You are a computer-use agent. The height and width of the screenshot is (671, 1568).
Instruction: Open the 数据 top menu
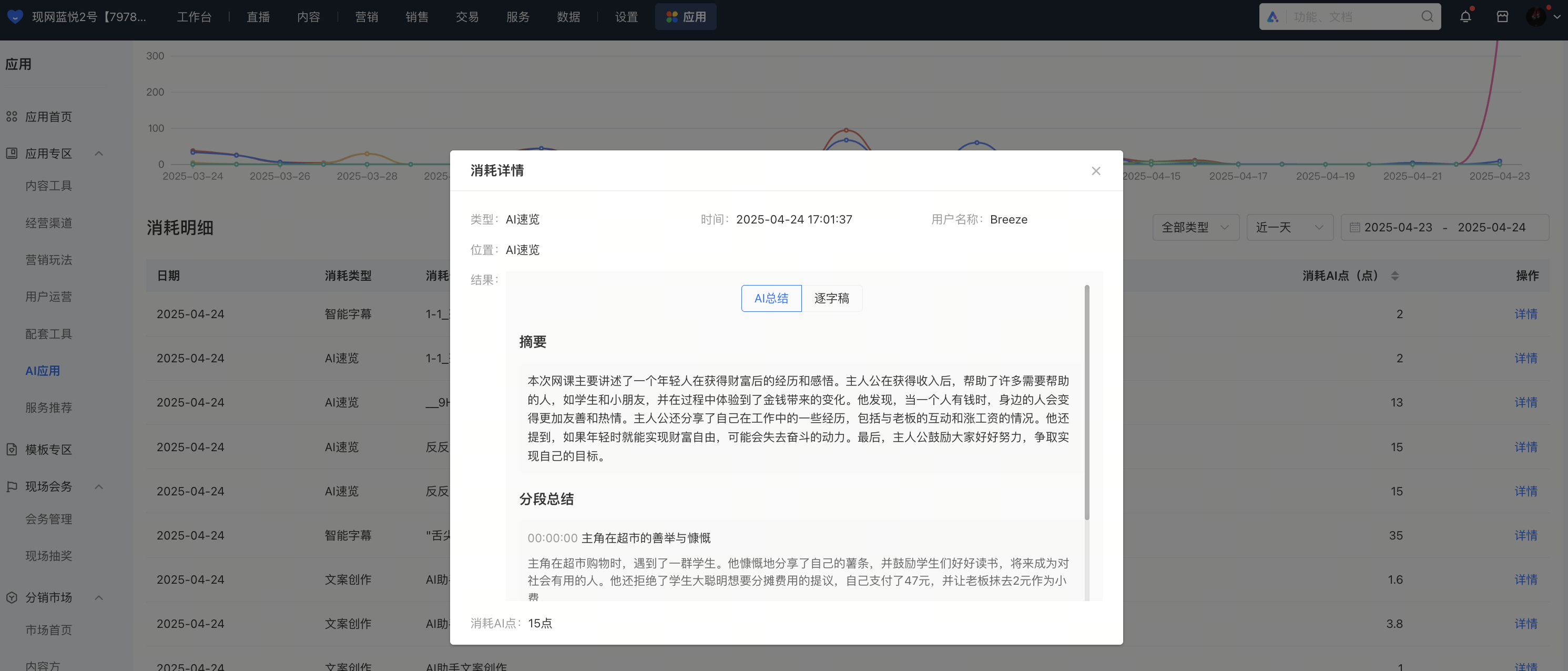point(568,16)
